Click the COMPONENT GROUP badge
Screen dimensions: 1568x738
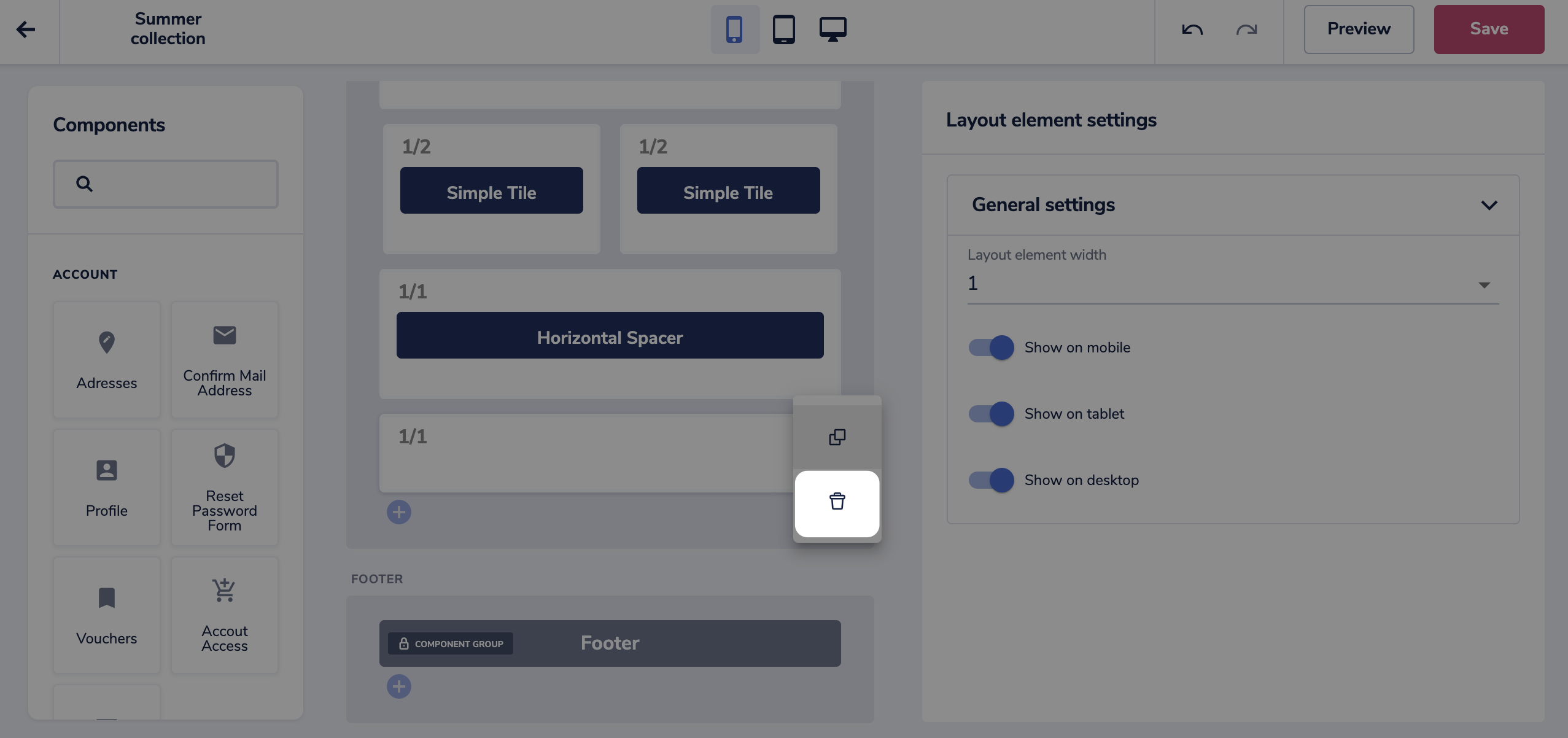[x=451, y=643]
